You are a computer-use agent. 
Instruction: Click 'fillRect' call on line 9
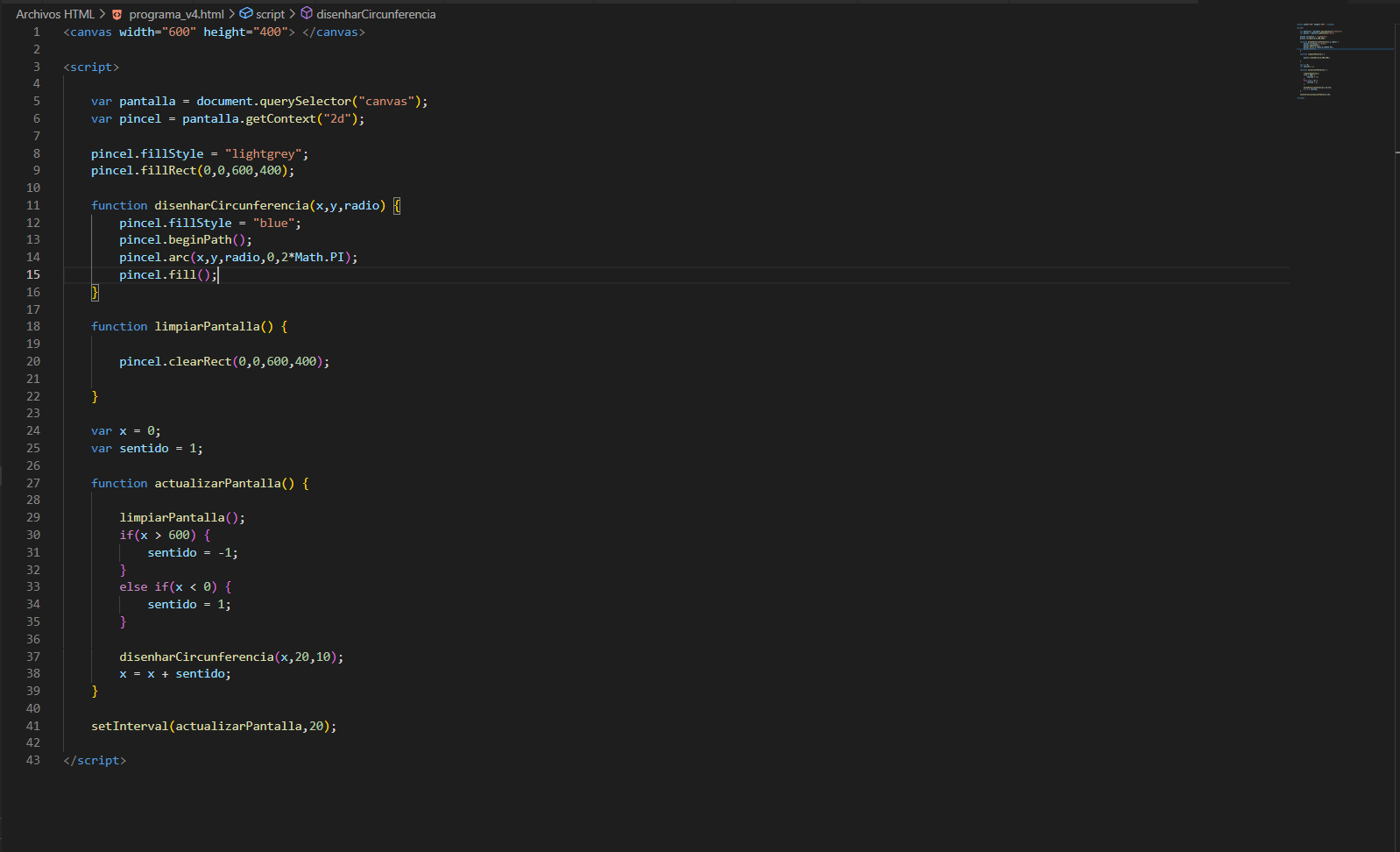[168, 170]
